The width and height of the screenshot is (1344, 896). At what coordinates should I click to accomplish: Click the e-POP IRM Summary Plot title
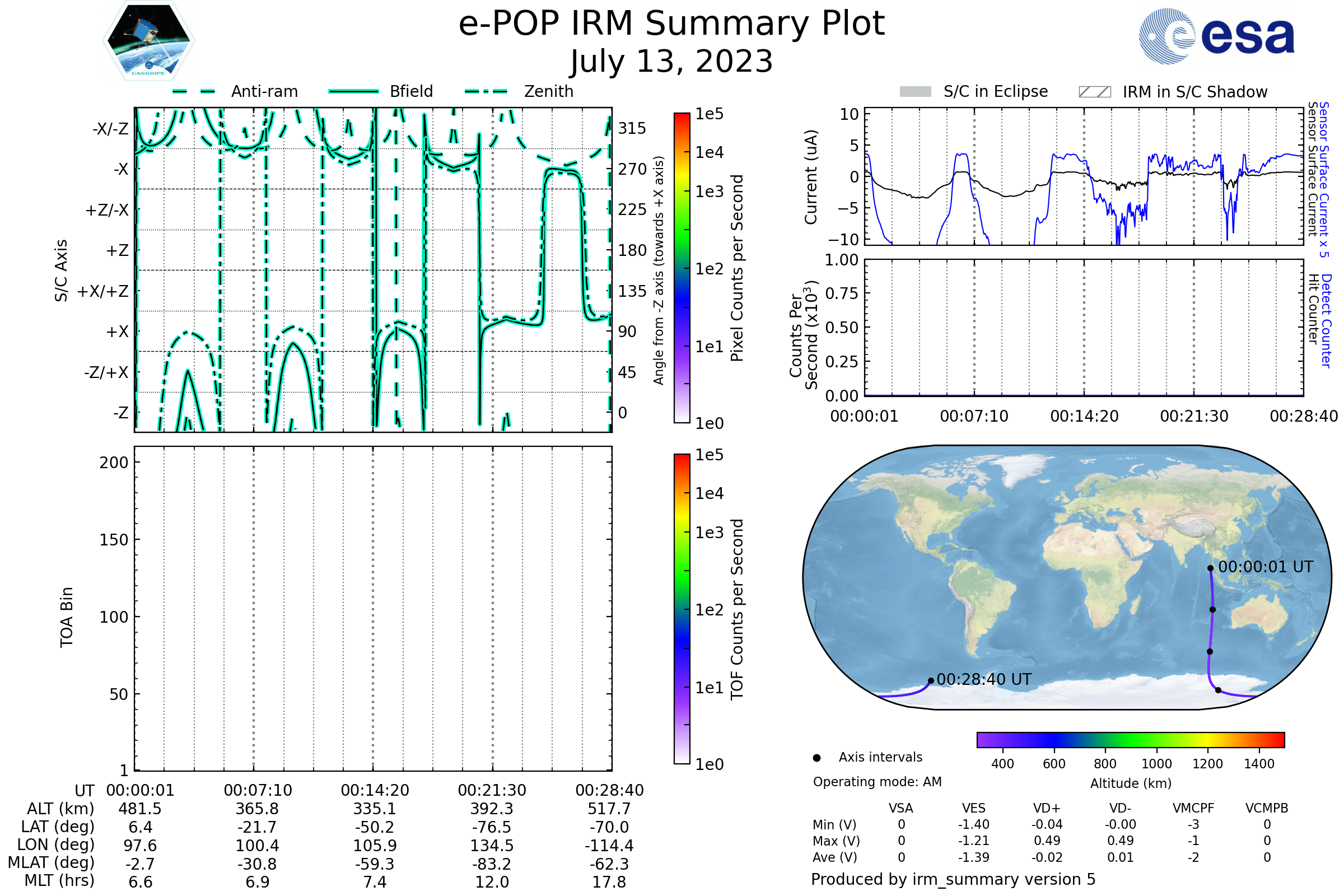click(671, 24)
